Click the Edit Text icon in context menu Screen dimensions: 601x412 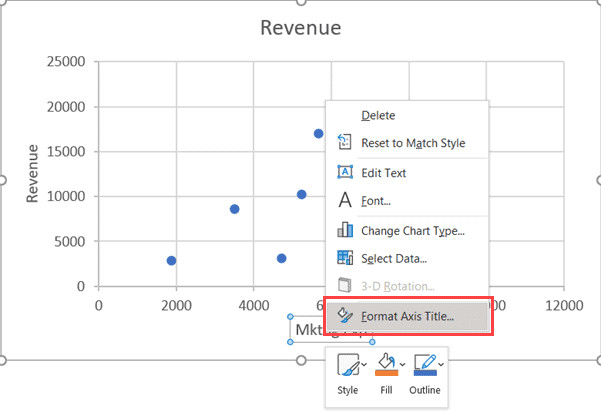345,172
